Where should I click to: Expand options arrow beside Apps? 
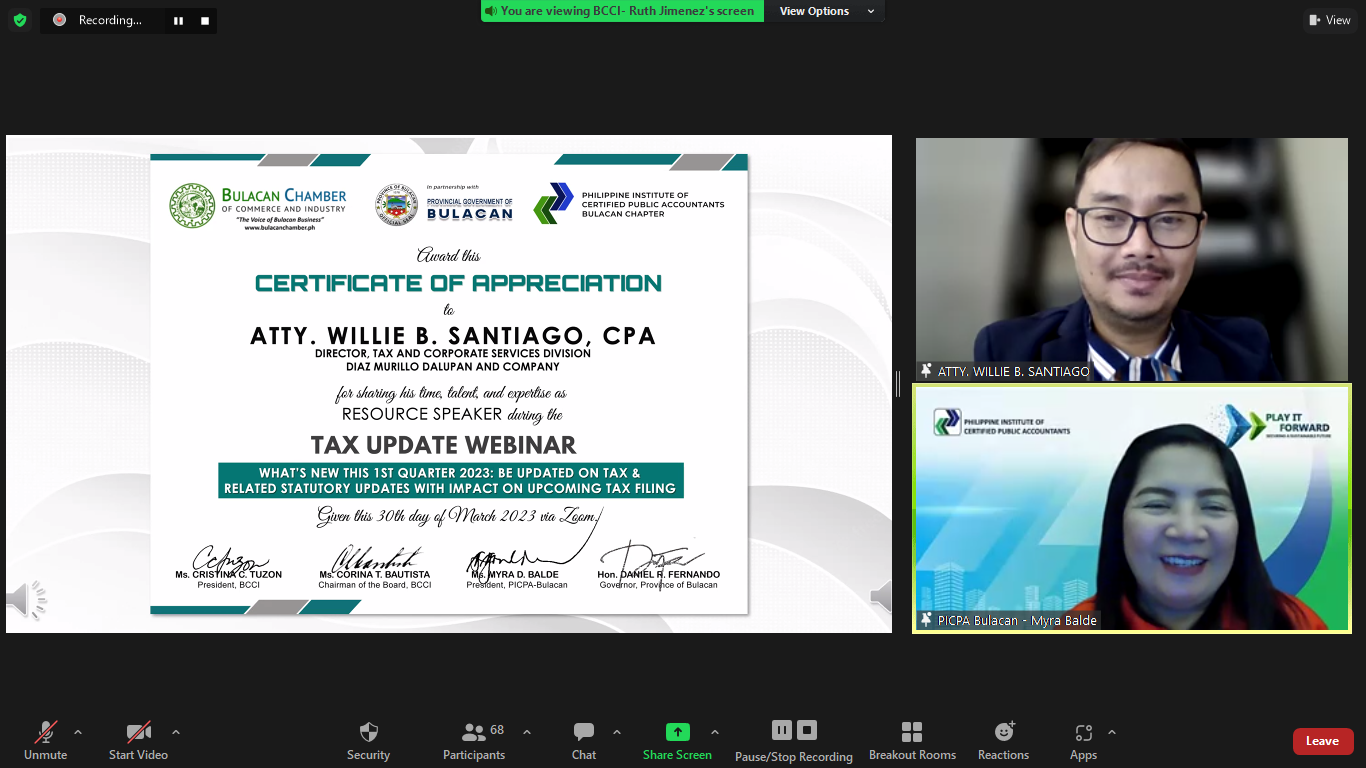tap(1112, 732)
